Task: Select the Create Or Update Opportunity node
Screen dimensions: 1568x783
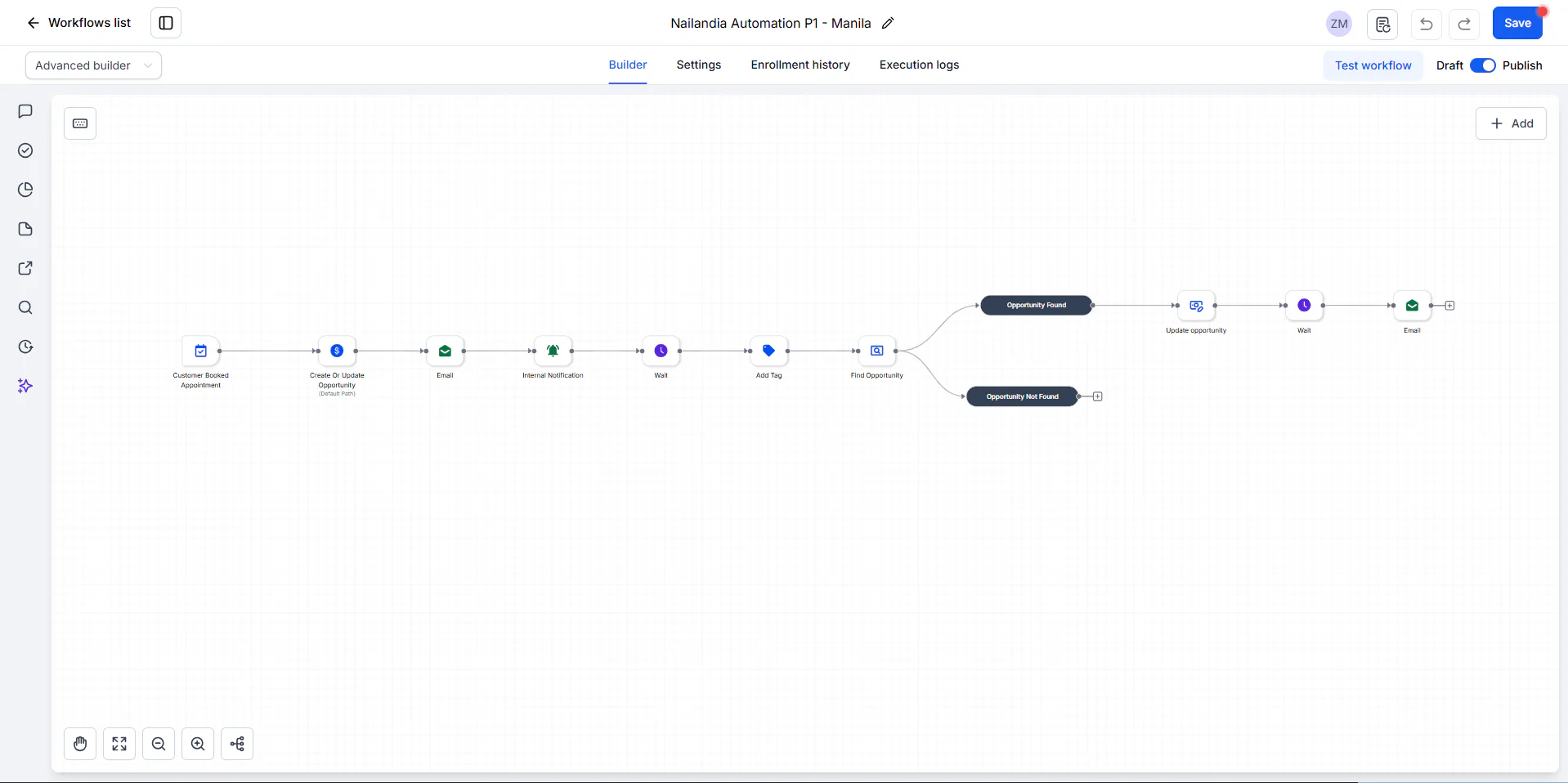Action: pos(337,351)
